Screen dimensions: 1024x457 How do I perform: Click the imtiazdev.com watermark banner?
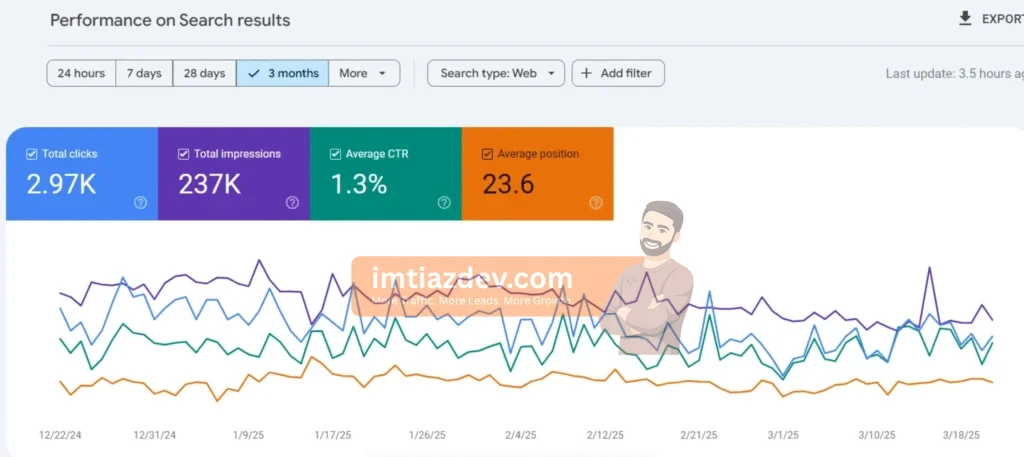(x=472, y=281)
